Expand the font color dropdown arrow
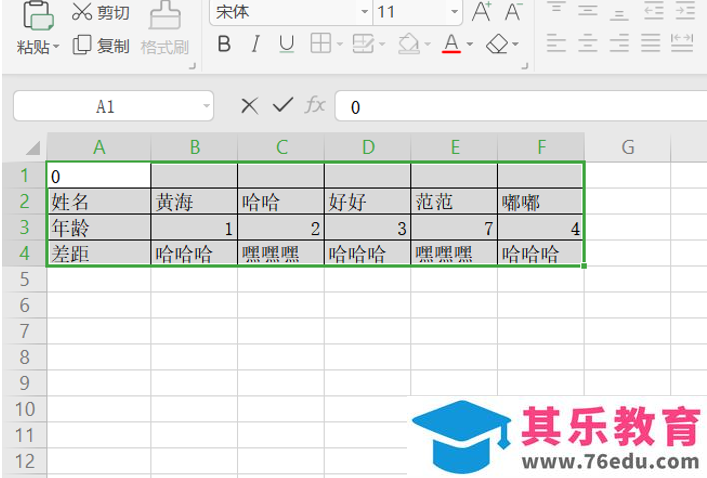The image size is (707, 478). pos(469,44)
